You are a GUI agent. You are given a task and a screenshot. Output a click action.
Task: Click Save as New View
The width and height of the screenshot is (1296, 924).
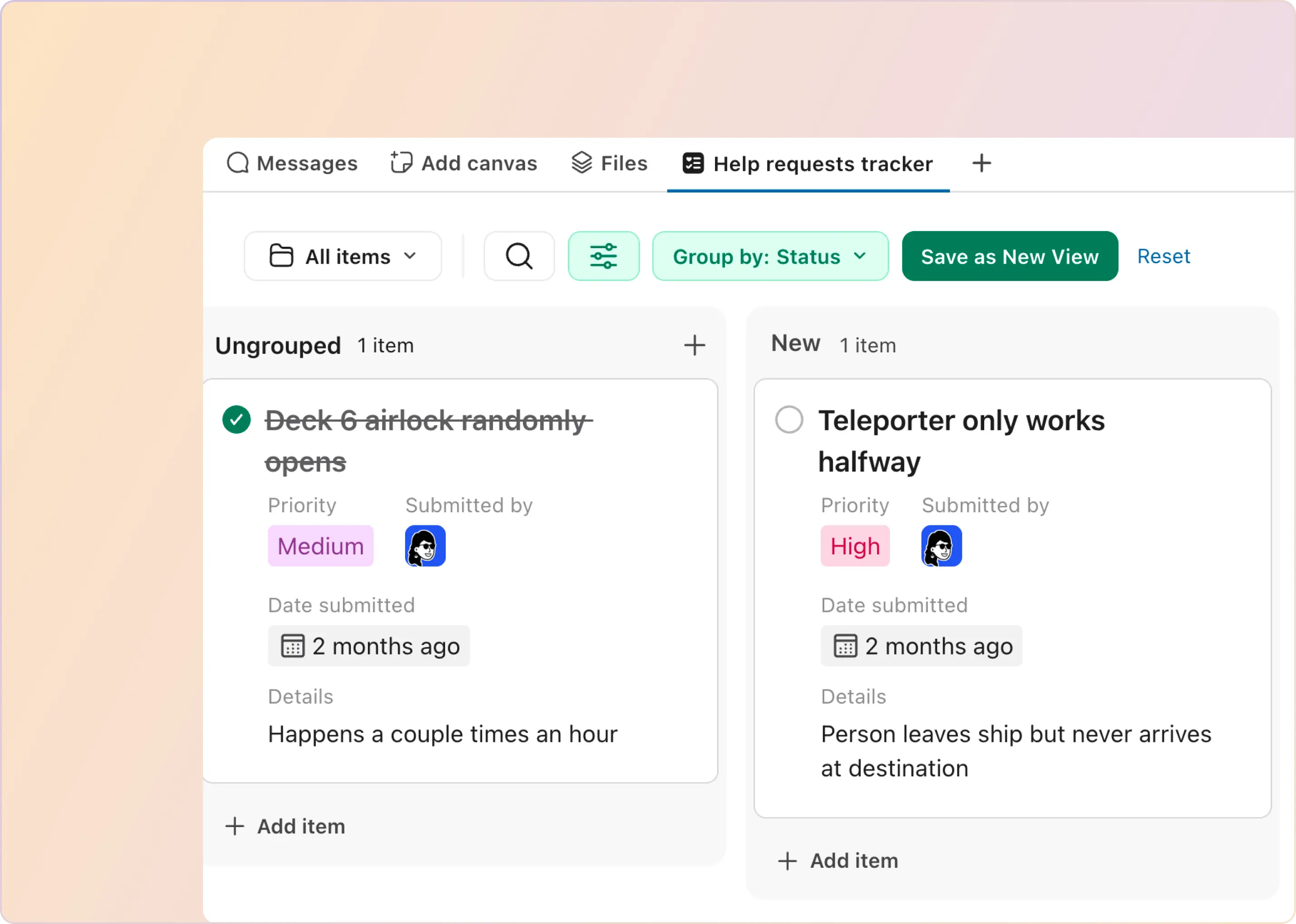point(1009,256)
